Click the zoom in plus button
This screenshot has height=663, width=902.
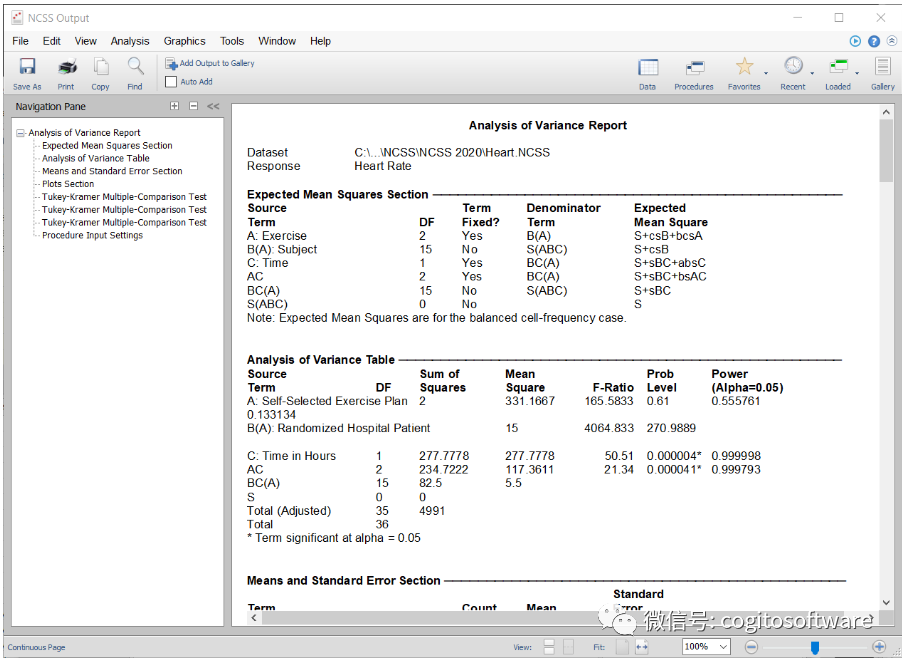coord(879,647)
